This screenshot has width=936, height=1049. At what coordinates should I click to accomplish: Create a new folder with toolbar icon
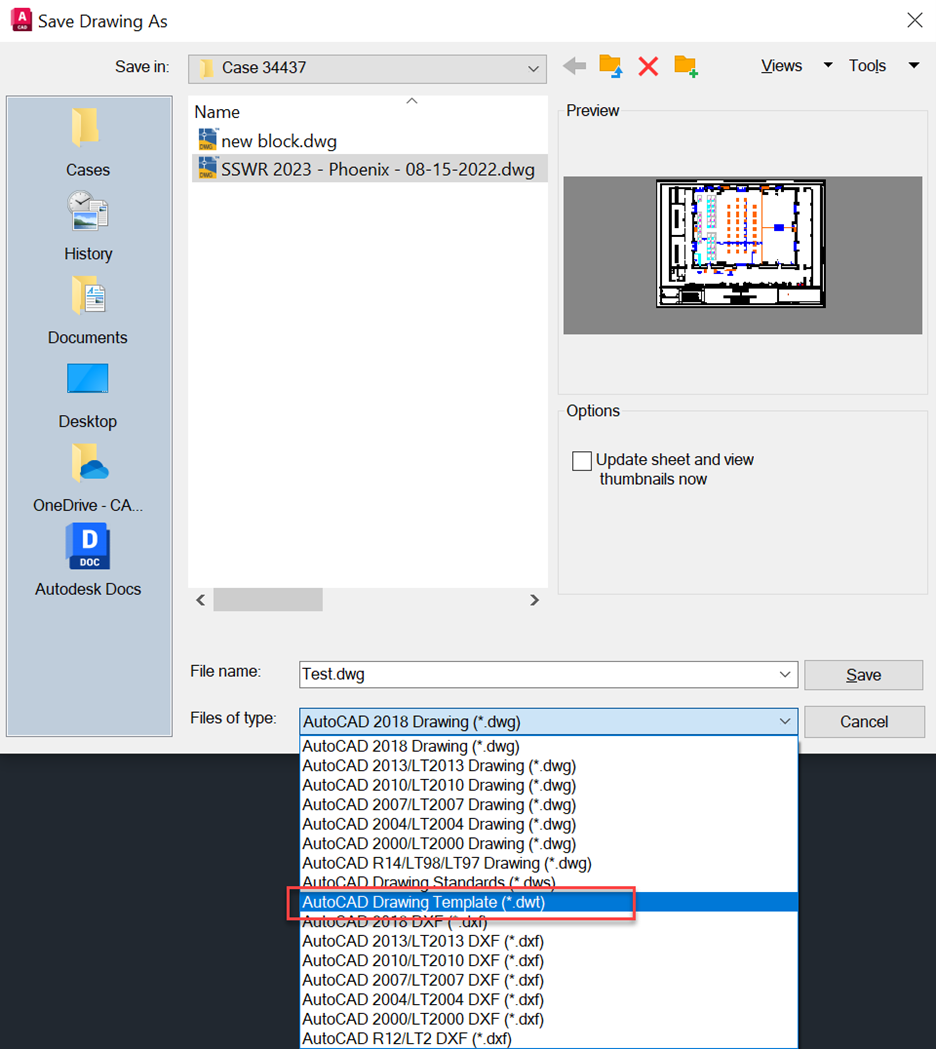point(686,66)
